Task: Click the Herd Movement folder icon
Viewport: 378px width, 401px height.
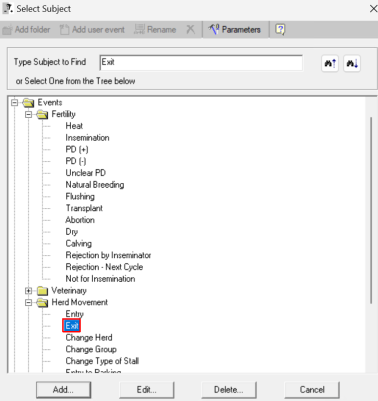Action: tap(42, 303)
